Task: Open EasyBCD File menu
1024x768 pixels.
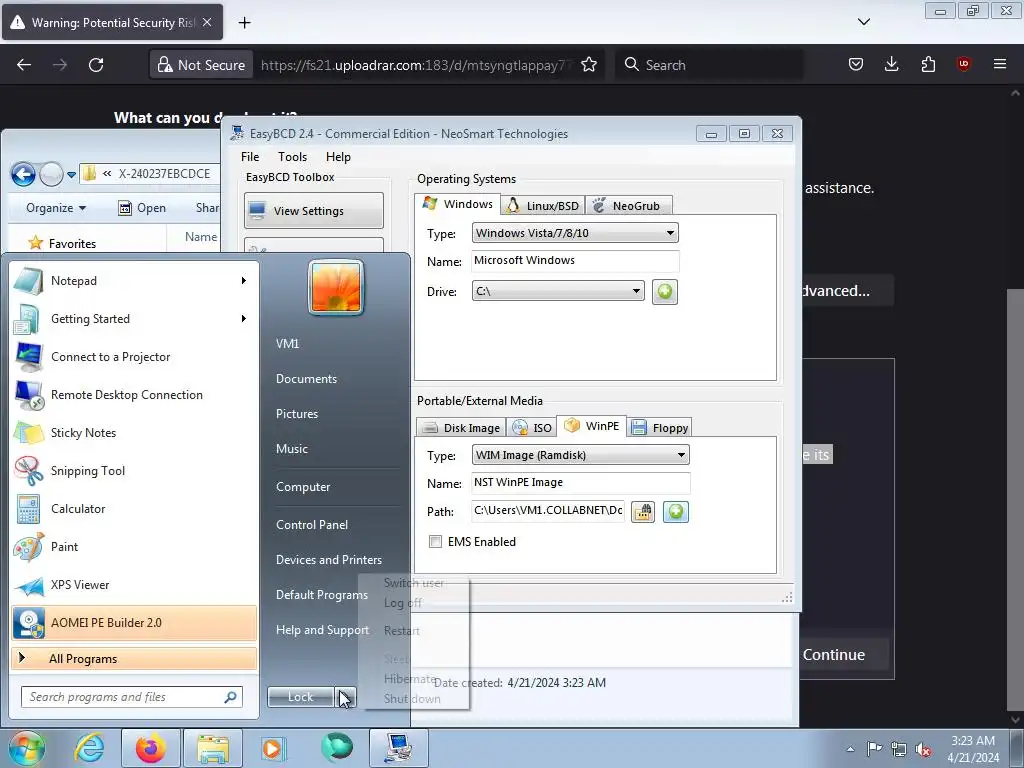Action: (250, 157)
